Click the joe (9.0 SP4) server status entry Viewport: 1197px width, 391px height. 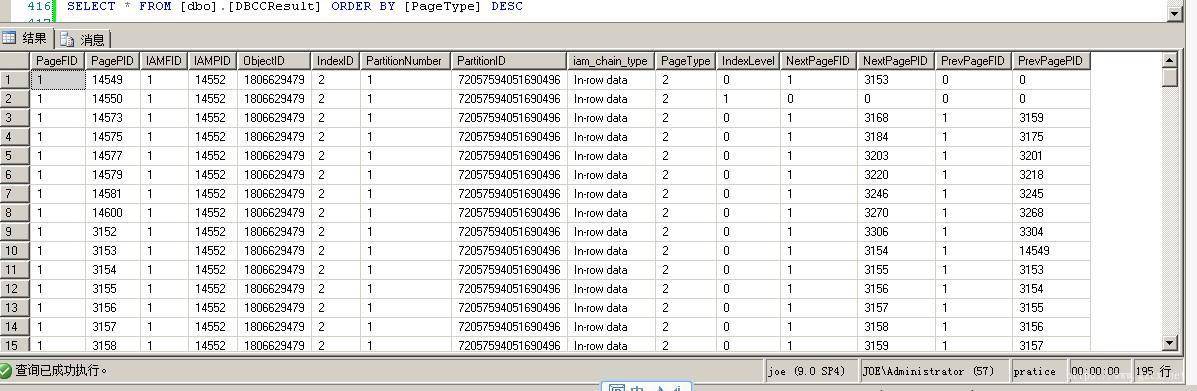pos(811,371)
